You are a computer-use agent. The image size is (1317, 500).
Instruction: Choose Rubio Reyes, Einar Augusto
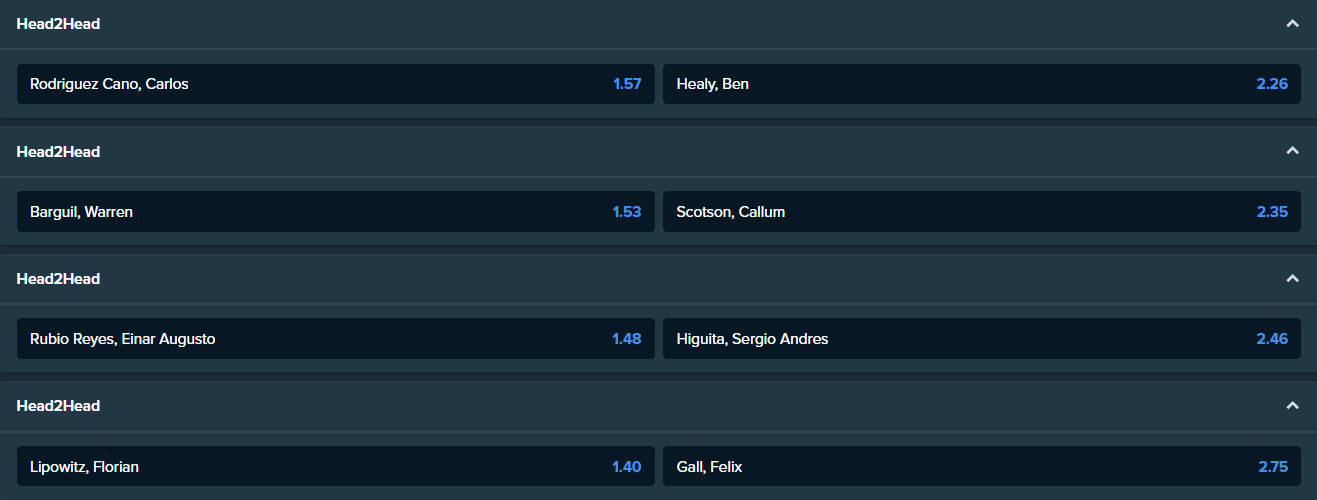335,338
